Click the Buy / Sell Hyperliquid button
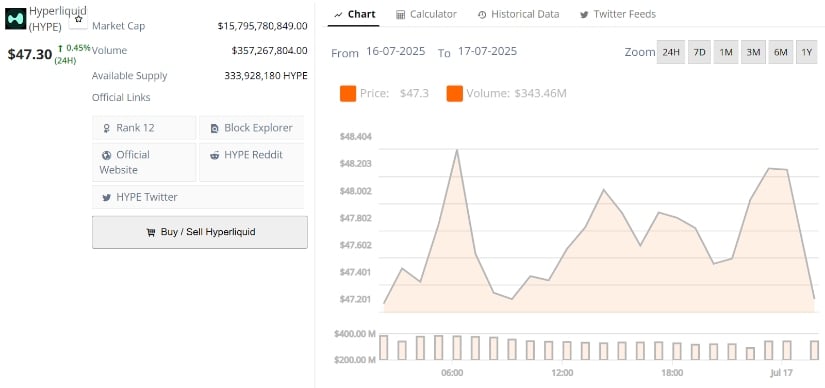This screenshot has height=388, width=825. pos(200,232)
